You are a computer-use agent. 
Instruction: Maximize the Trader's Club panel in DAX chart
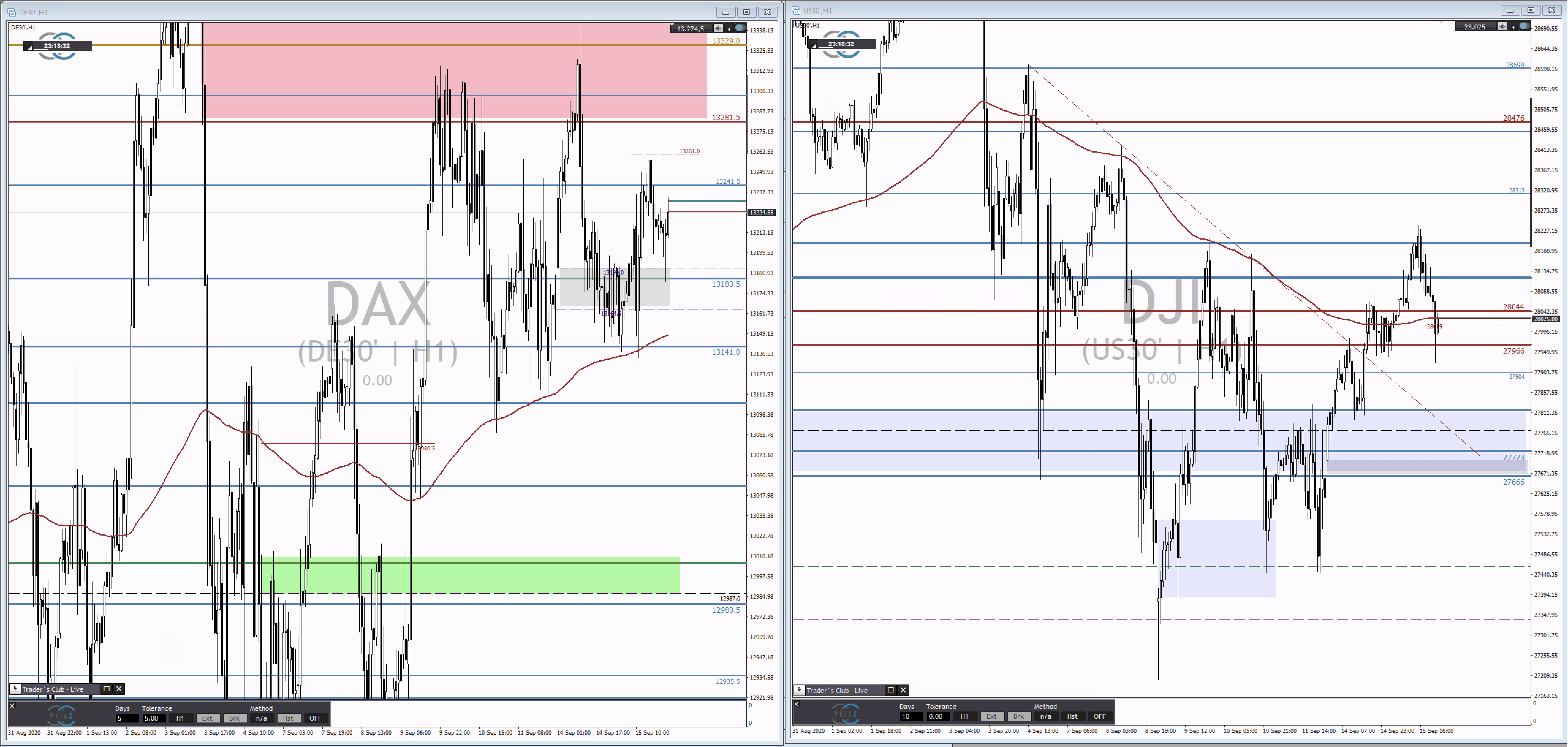107,688
